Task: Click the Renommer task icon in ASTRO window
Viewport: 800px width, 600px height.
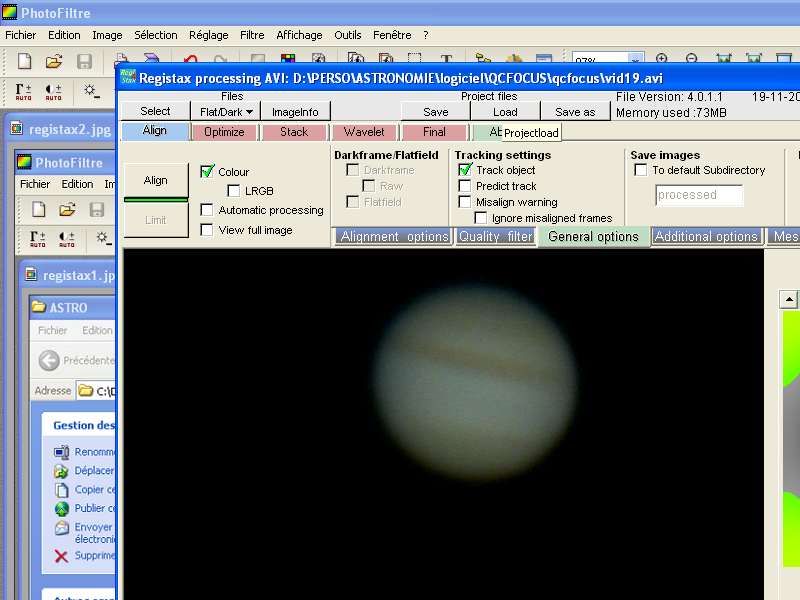Action: [62, 452]
